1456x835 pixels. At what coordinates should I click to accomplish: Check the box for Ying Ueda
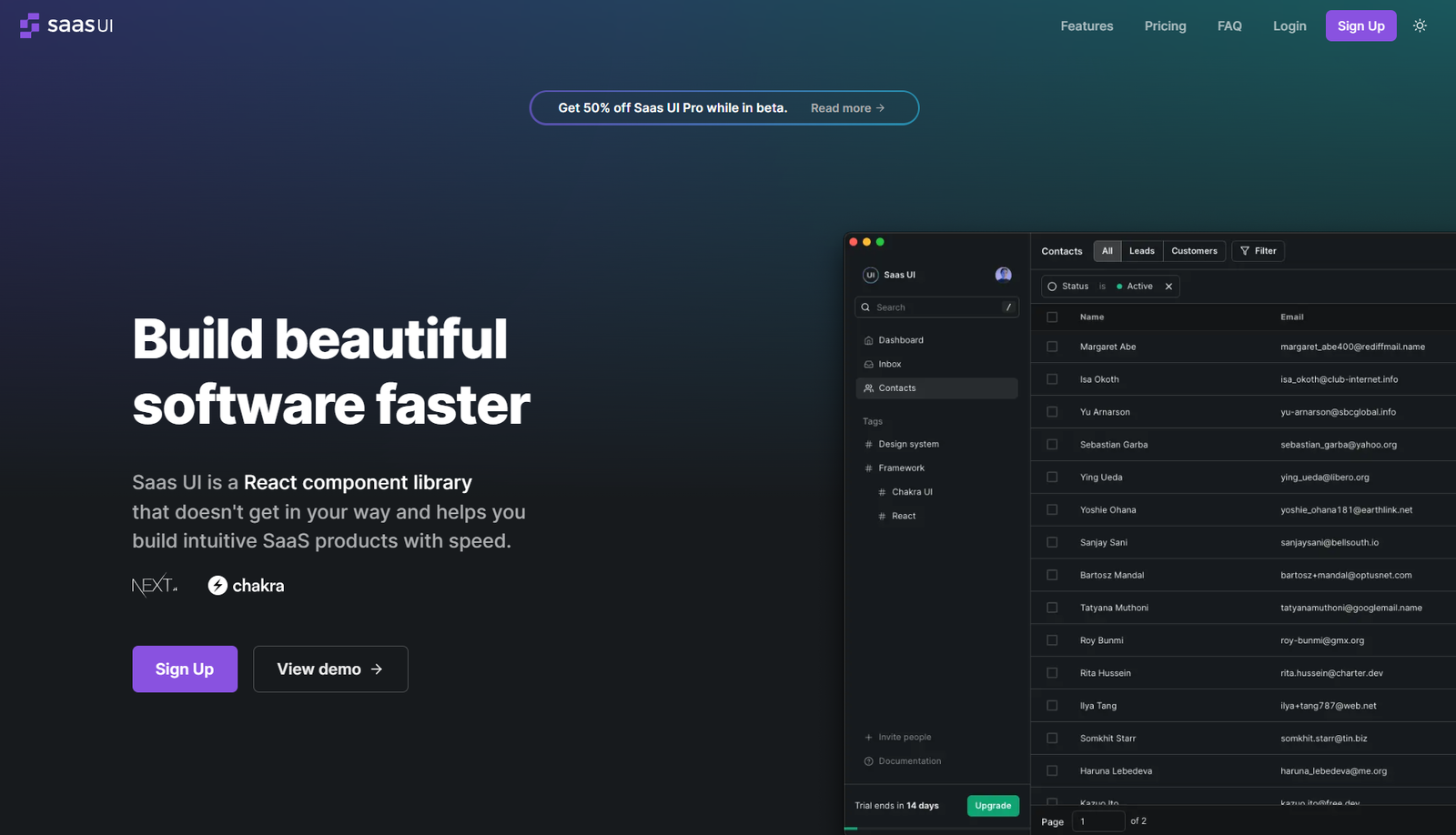[x=1052, y=478]
